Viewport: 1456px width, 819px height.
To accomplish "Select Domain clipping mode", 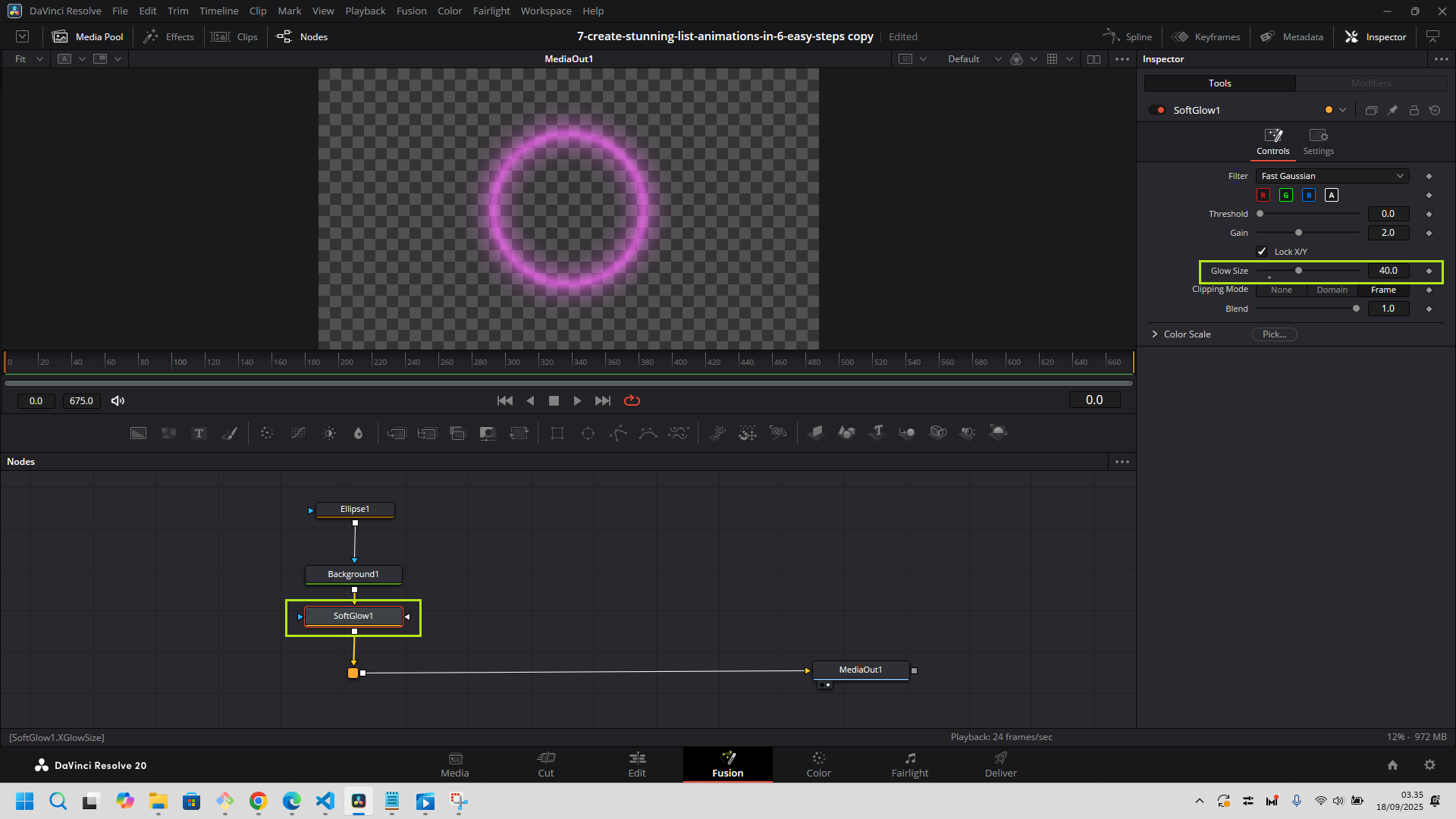I will pyautogui.click(x=1332, y=290).
